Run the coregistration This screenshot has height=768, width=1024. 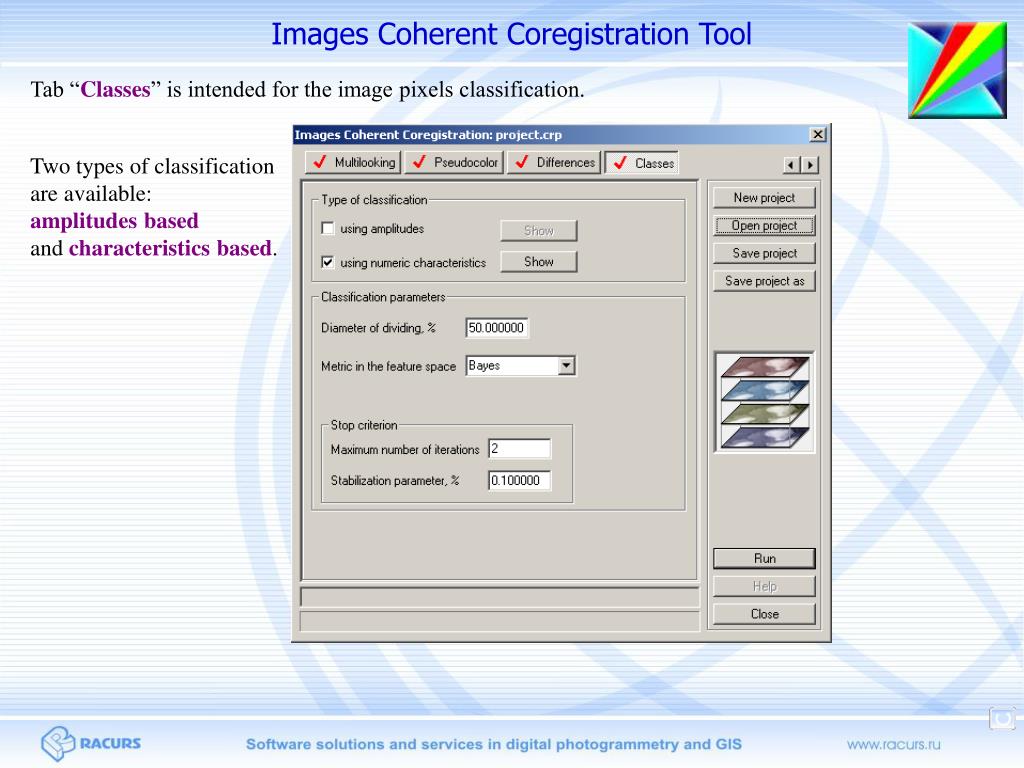(764, 558)
